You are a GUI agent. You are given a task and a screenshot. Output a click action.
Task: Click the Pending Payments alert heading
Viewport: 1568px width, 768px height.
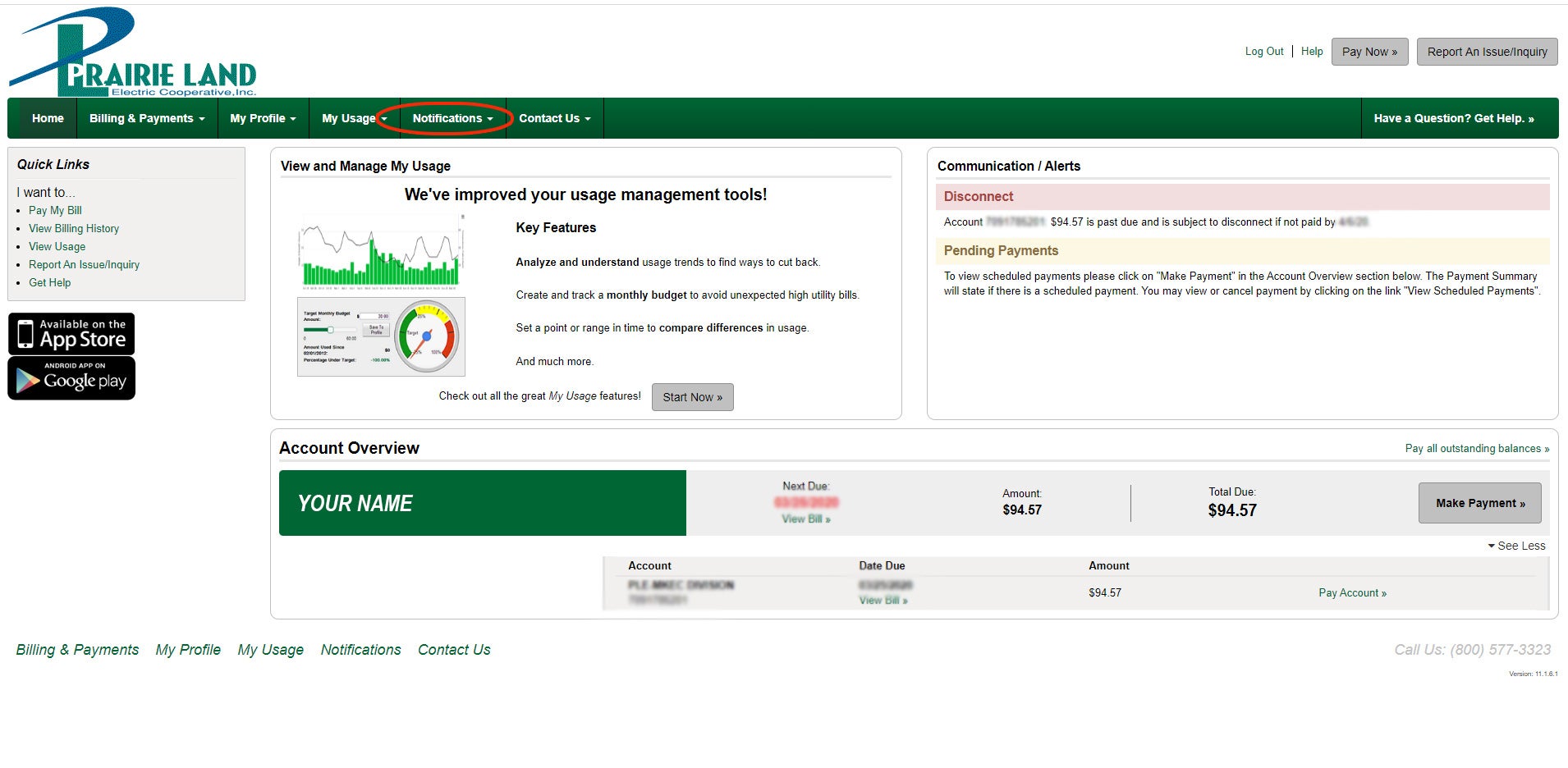(1001, 251)
